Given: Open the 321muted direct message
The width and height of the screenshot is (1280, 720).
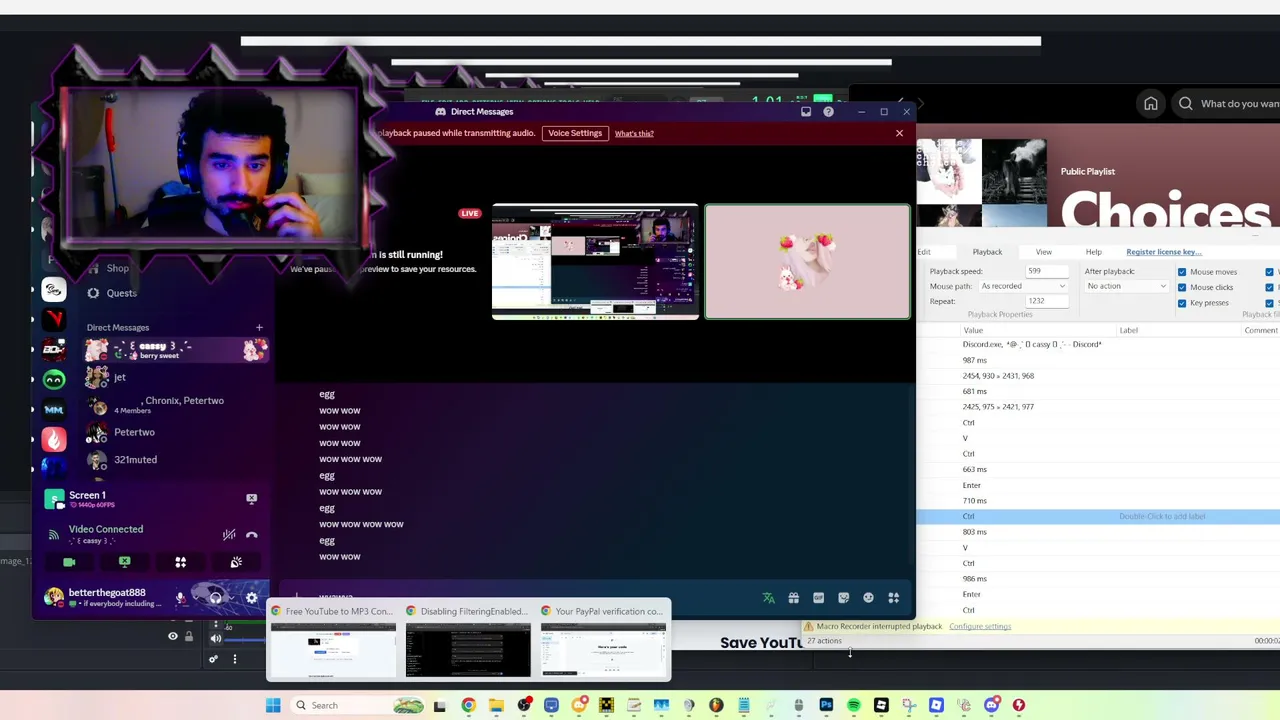Looking at the screenshot, I should pyautogui.click(x=176, y=459).
